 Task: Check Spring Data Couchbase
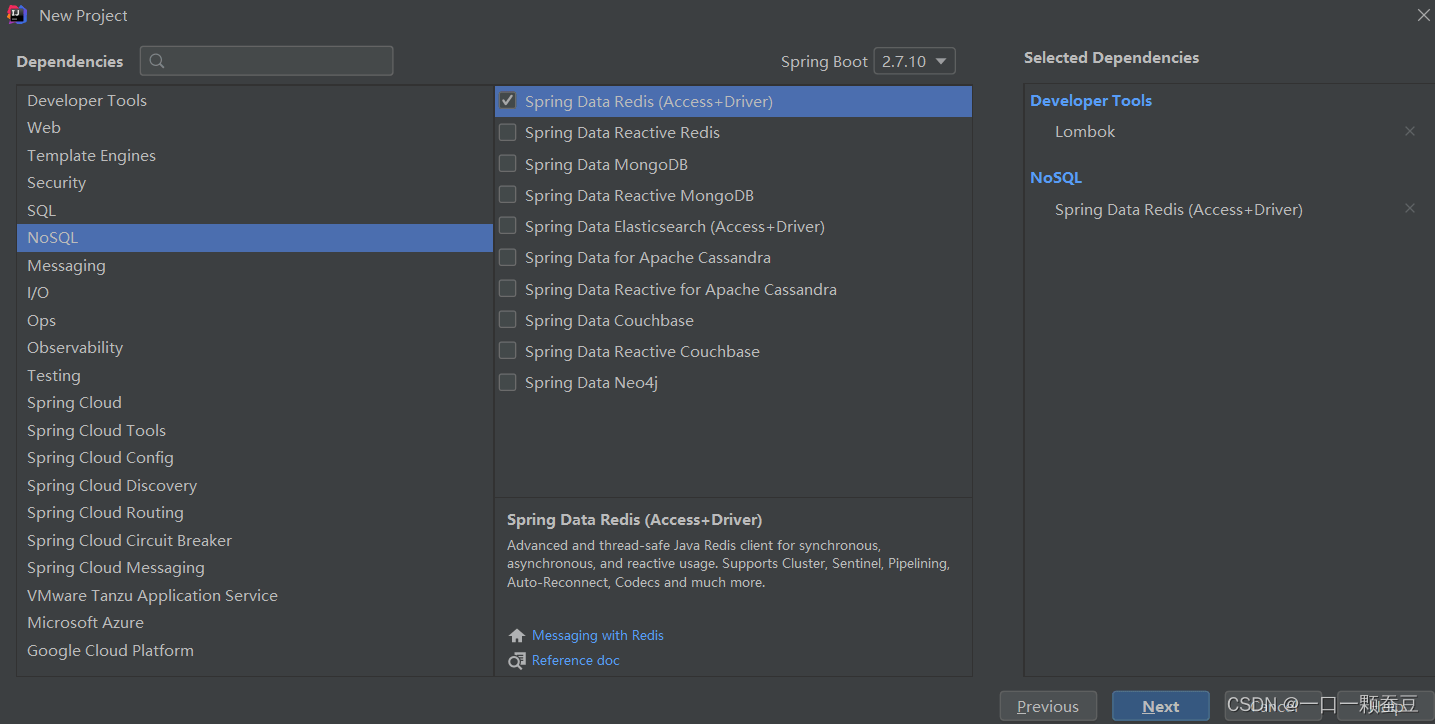click(507, 320)
